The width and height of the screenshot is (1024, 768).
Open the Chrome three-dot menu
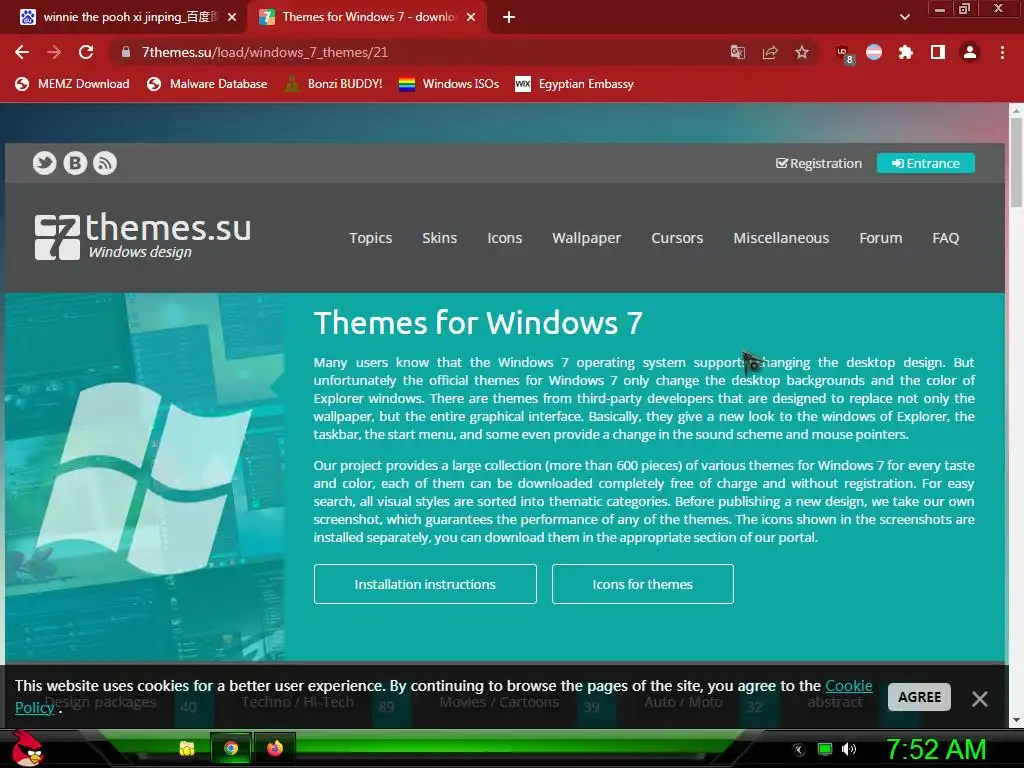(x=1002, y=52)
